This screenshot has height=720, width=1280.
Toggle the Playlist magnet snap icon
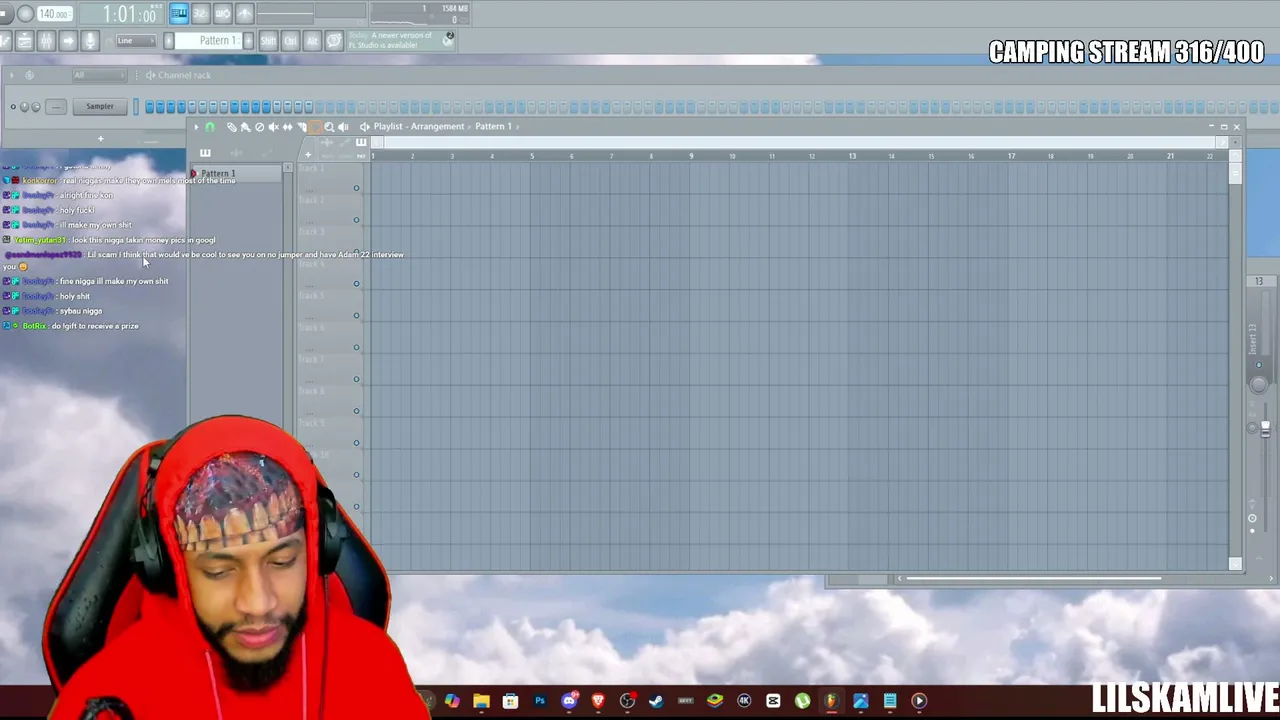point(210,127)
